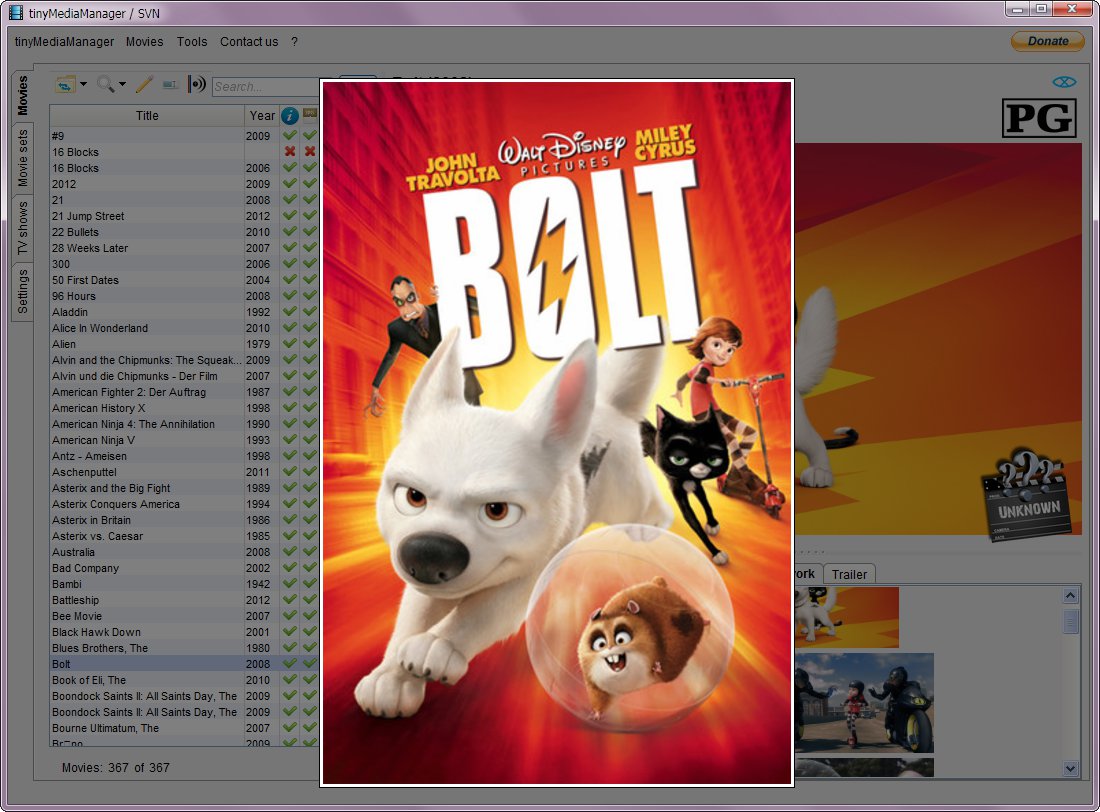The width and height of the screenshot is (1100, 812).
Task: Click the images column header icon
Action: [x=310, y=114]
